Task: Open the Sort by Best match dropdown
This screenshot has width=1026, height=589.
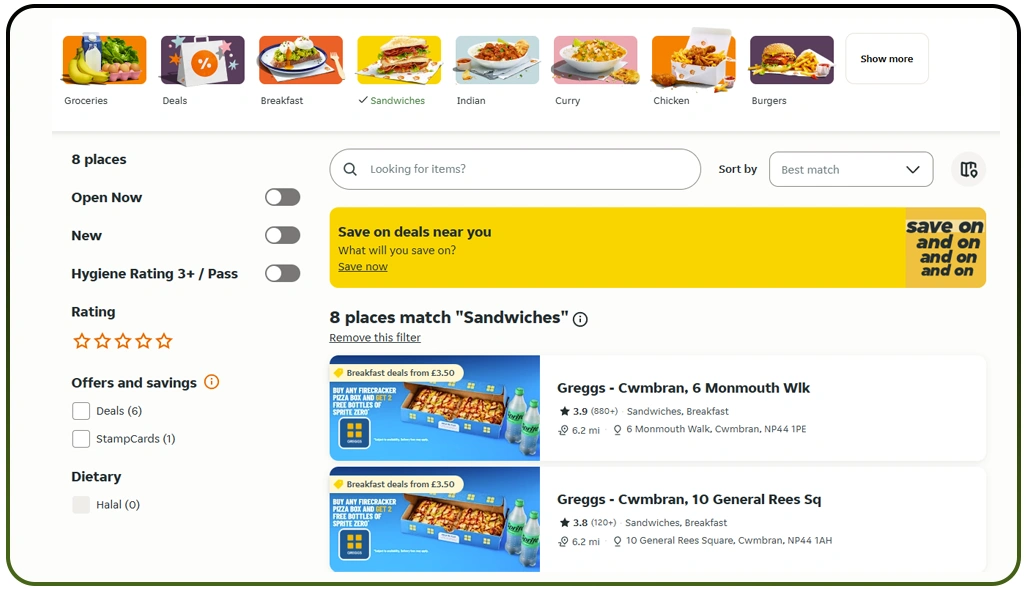Action: coord(850,170)
